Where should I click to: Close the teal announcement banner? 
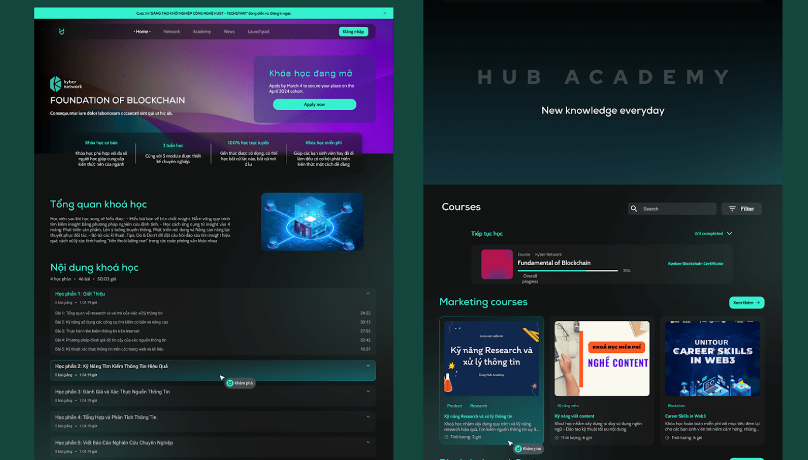click(x=385, y=13)
